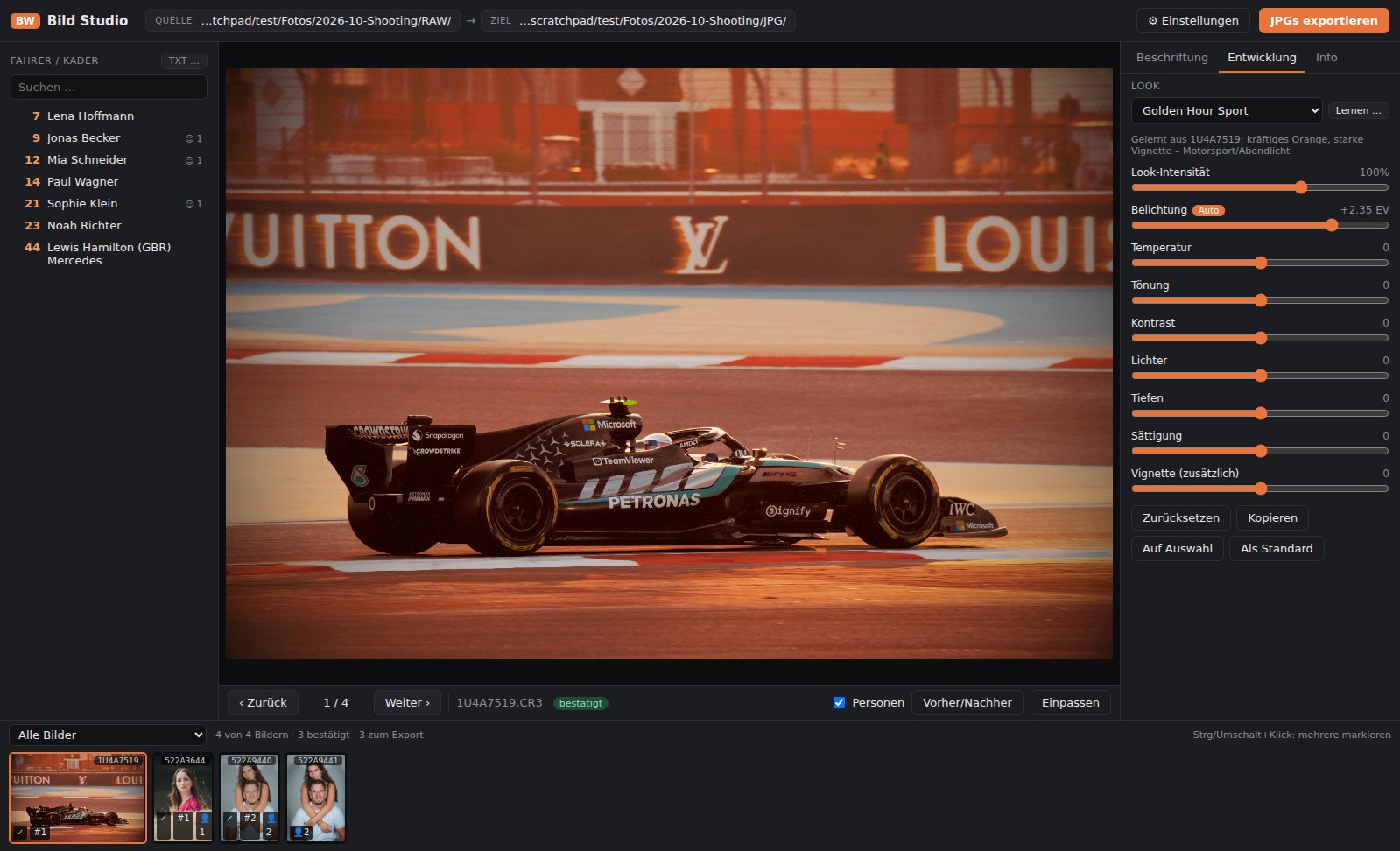Expand the Alle Bilder filter dropdown

(x=107, y=735)
